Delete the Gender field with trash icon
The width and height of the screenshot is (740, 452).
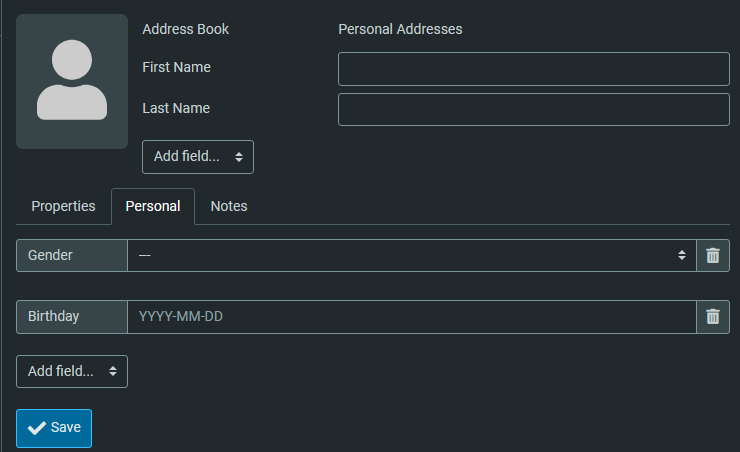(x=712, y=255)
